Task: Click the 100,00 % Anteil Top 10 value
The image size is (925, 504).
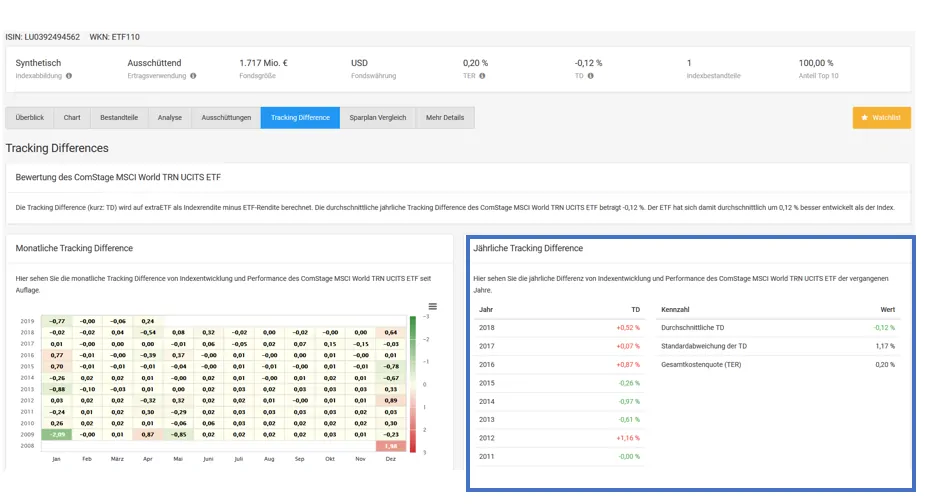Action: [816, 63]
